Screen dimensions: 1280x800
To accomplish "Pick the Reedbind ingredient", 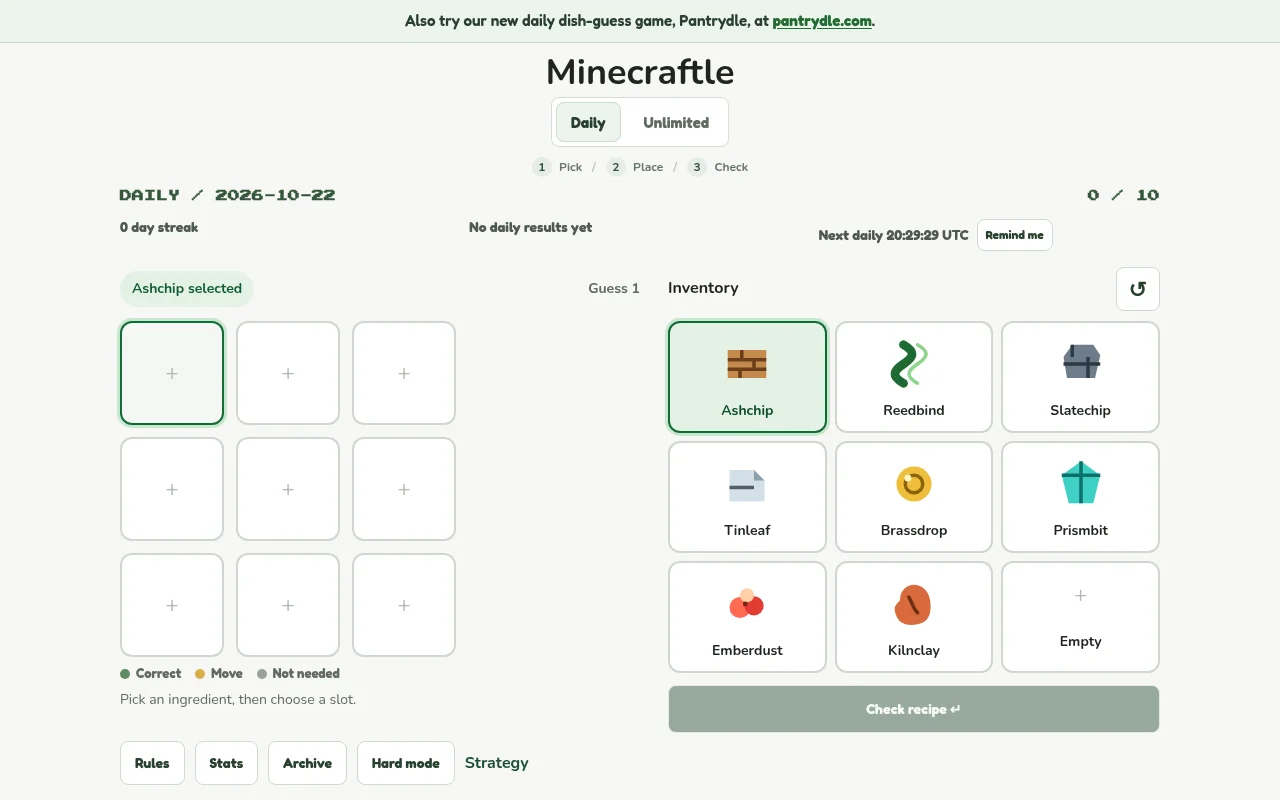I will click(x=914, y=377).
